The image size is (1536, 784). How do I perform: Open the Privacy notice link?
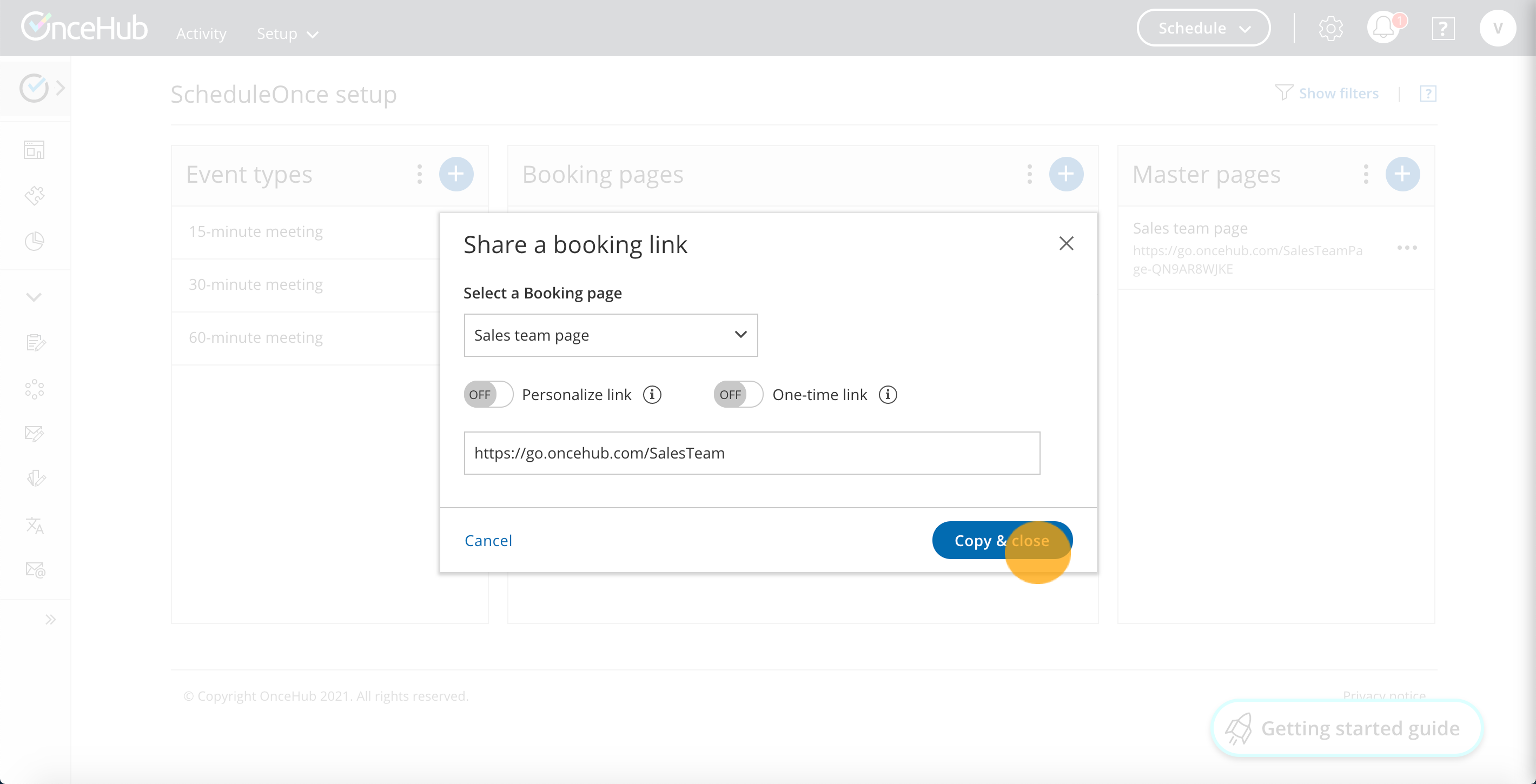1383,695
